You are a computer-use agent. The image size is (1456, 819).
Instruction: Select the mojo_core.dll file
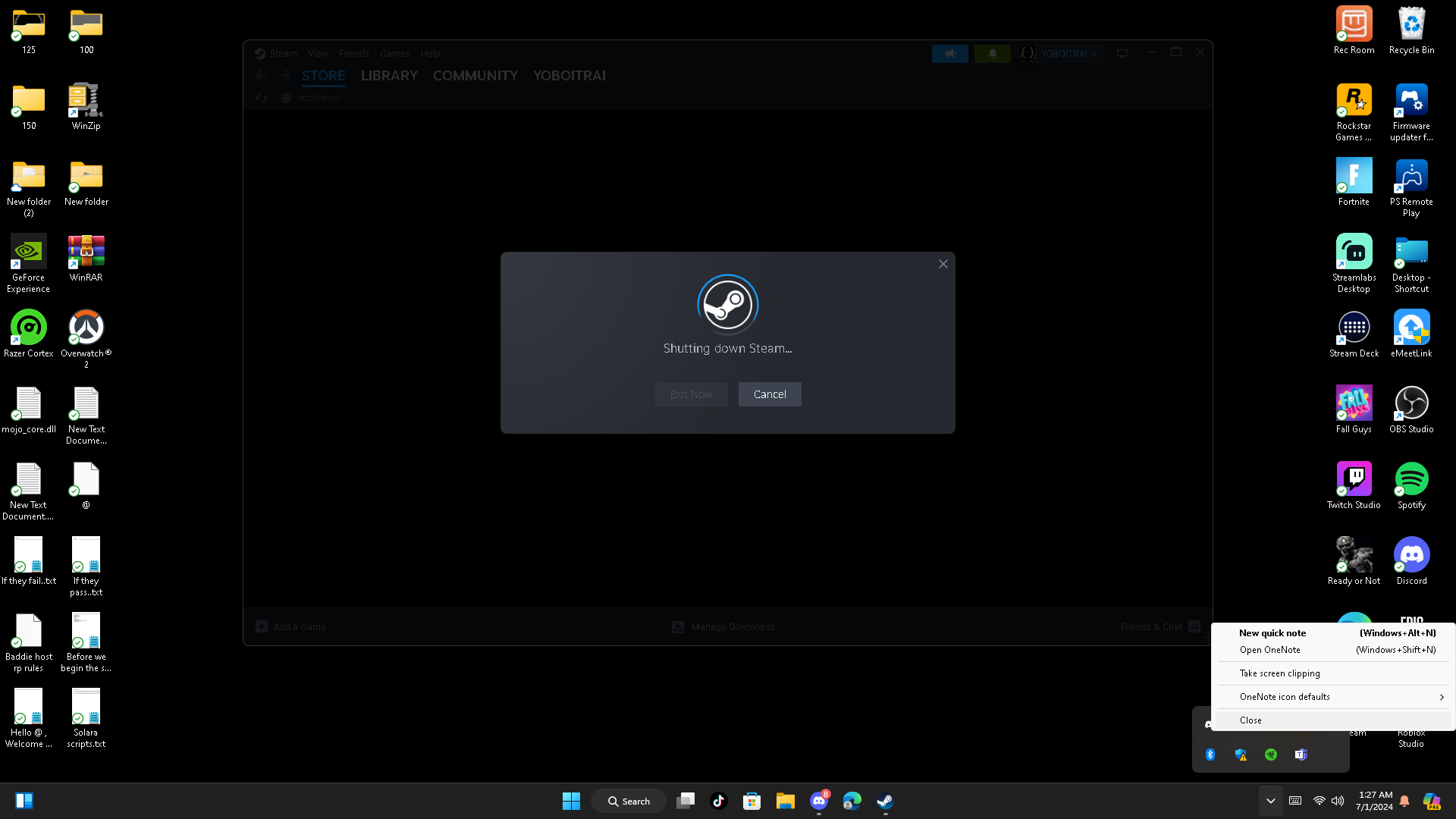[29, 409]
